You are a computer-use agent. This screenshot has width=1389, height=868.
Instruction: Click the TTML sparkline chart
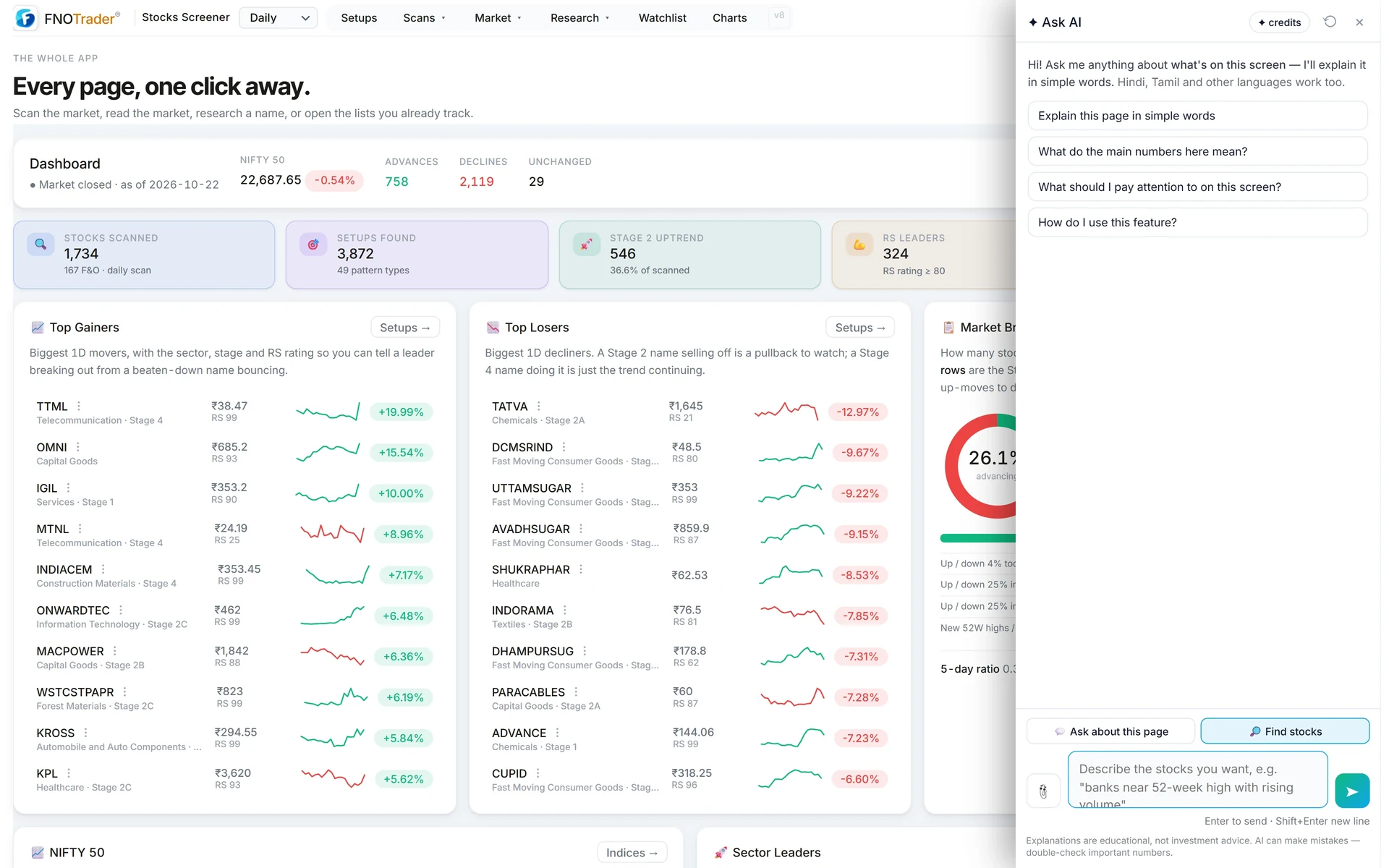click(328, 412)
